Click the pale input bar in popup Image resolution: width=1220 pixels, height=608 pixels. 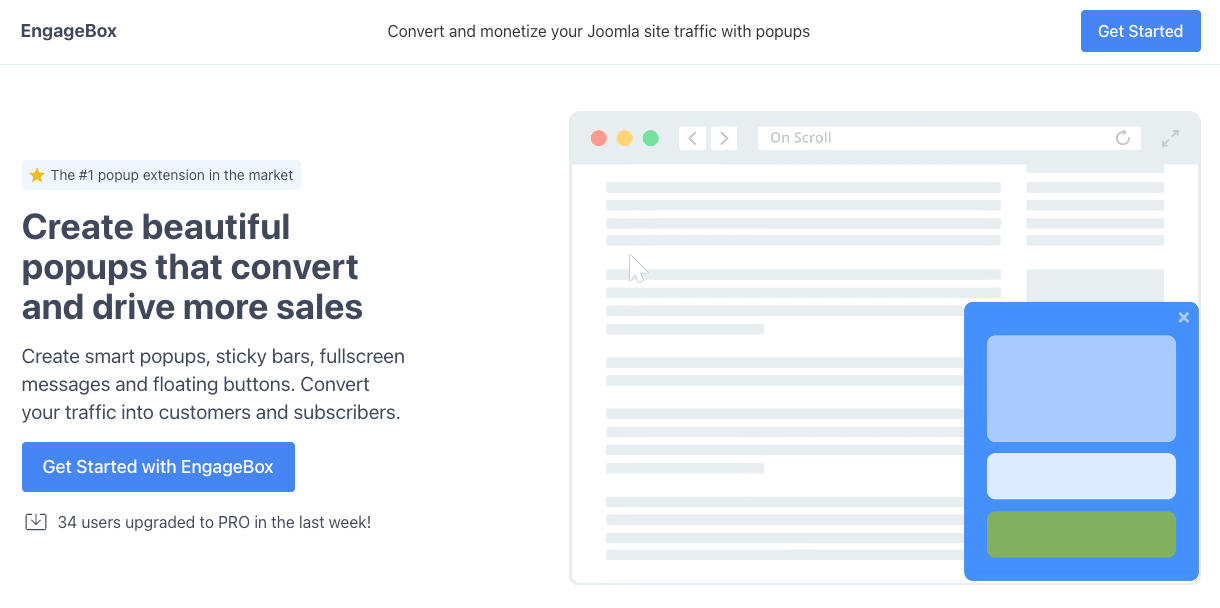coord(1081,476)
